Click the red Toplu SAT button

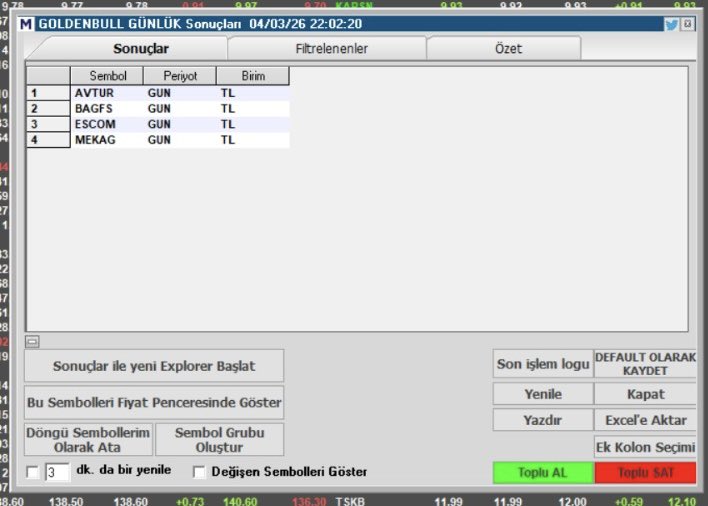click(645, 473)
